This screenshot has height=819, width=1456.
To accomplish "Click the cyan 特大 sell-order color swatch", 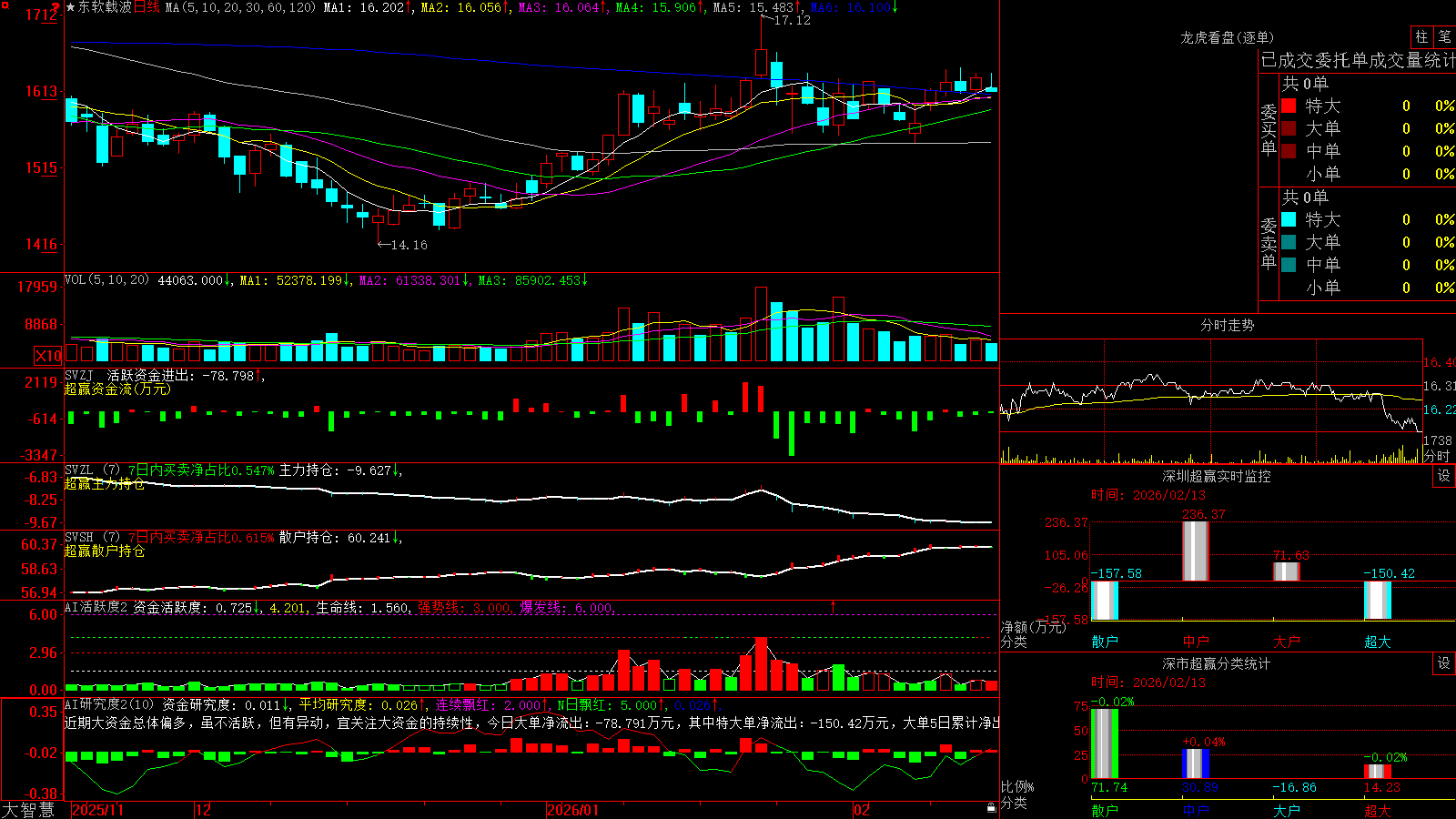I will pos(1289,219).
